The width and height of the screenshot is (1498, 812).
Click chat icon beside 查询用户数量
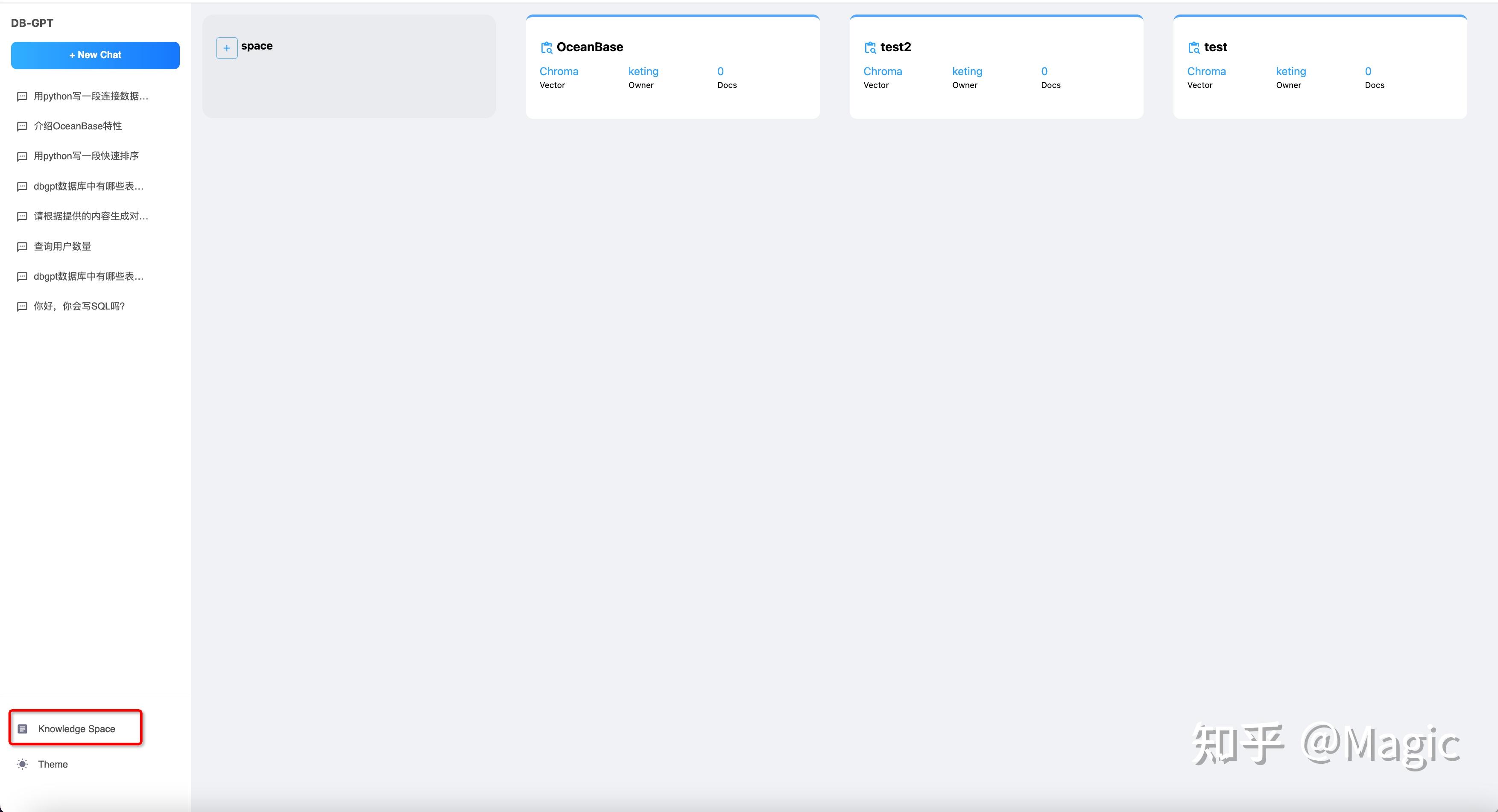22,246
